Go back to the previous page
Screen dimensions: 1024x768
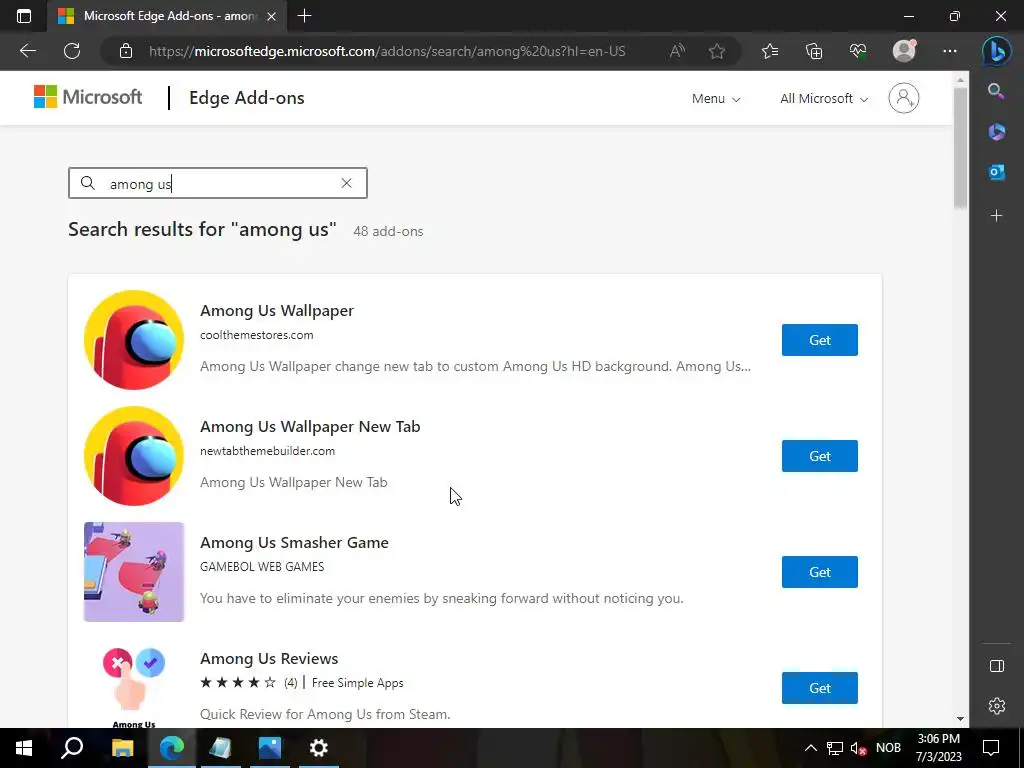pyautogui.click(x=27, y=51)
